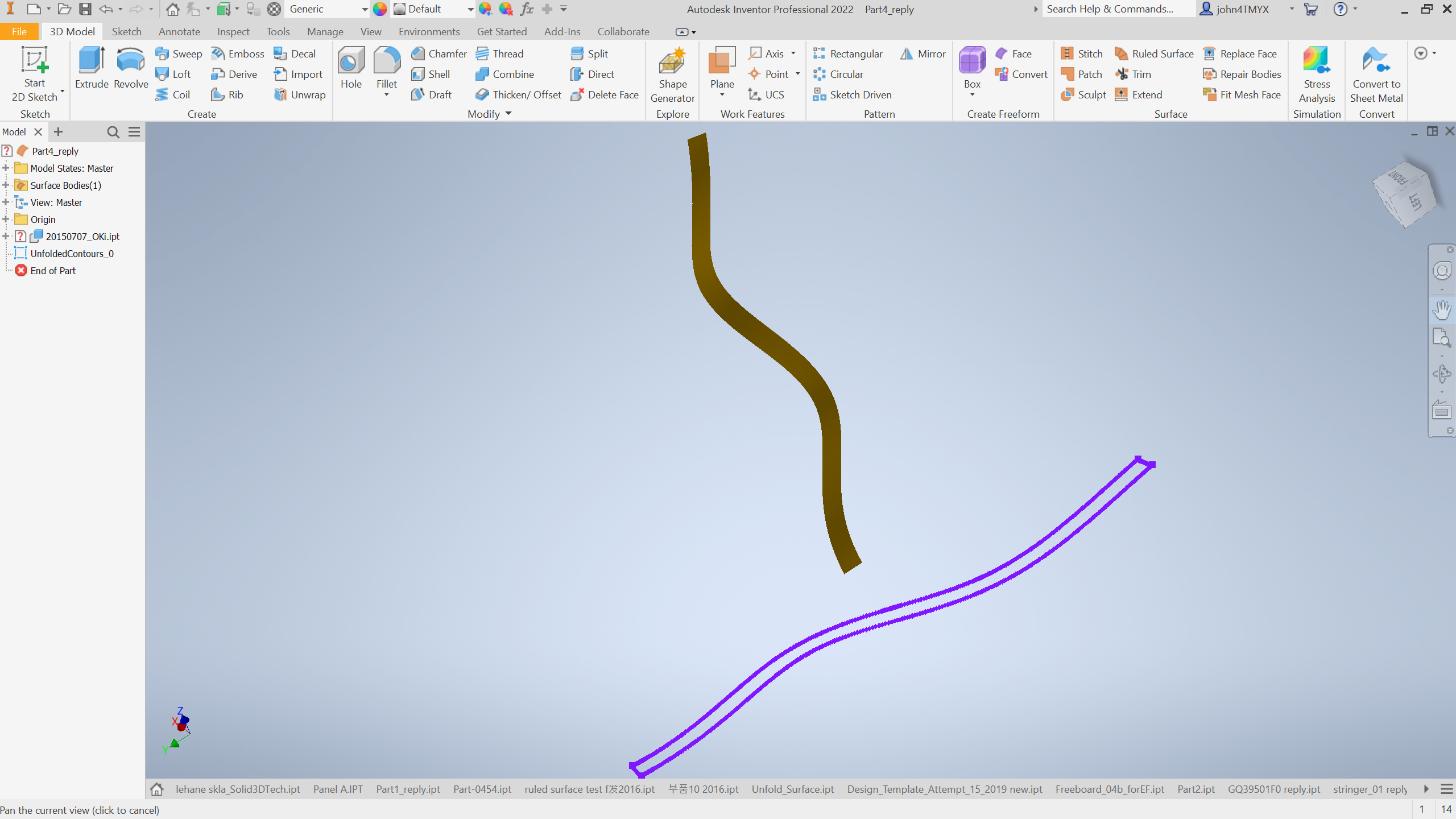Click the Revolve tool icon
The width and height of the screenshot is (1456, 819).
[x=131, y=60]
